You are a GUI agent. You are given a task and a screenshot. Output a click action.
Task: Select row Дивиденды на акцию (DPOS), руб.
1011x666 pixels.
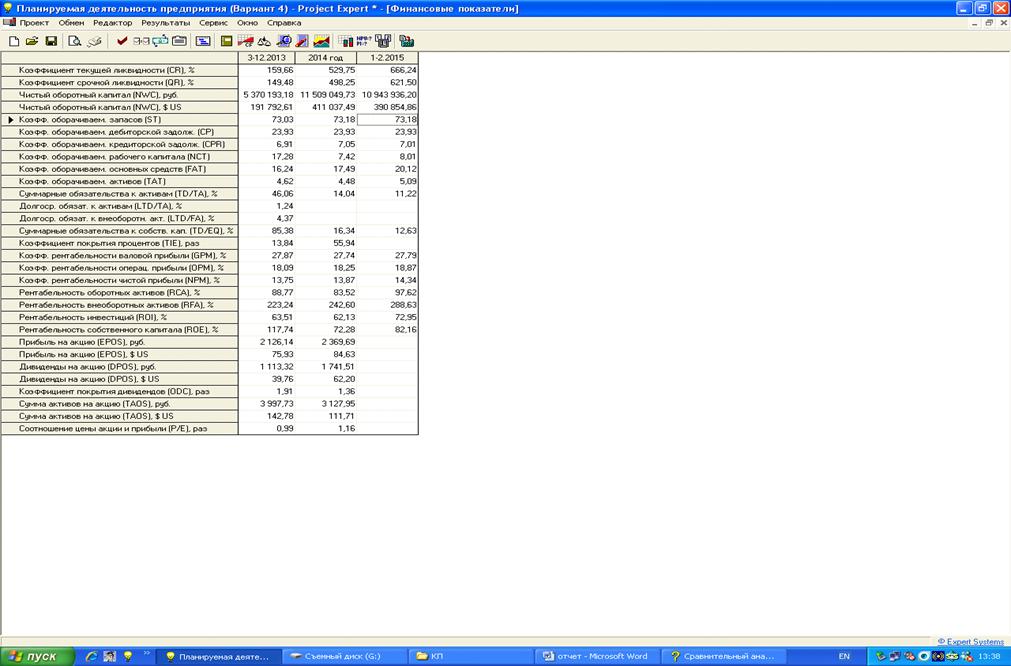[120, 366]
